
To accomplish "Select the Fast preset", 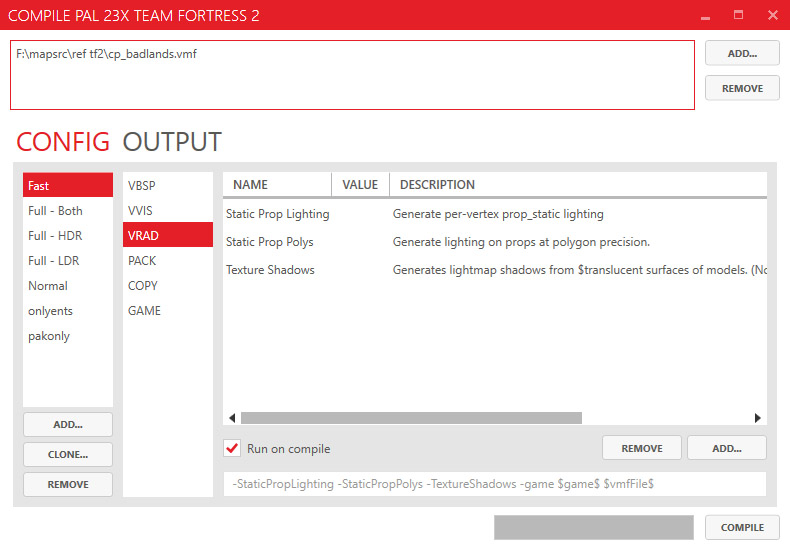I will point(68,185).
